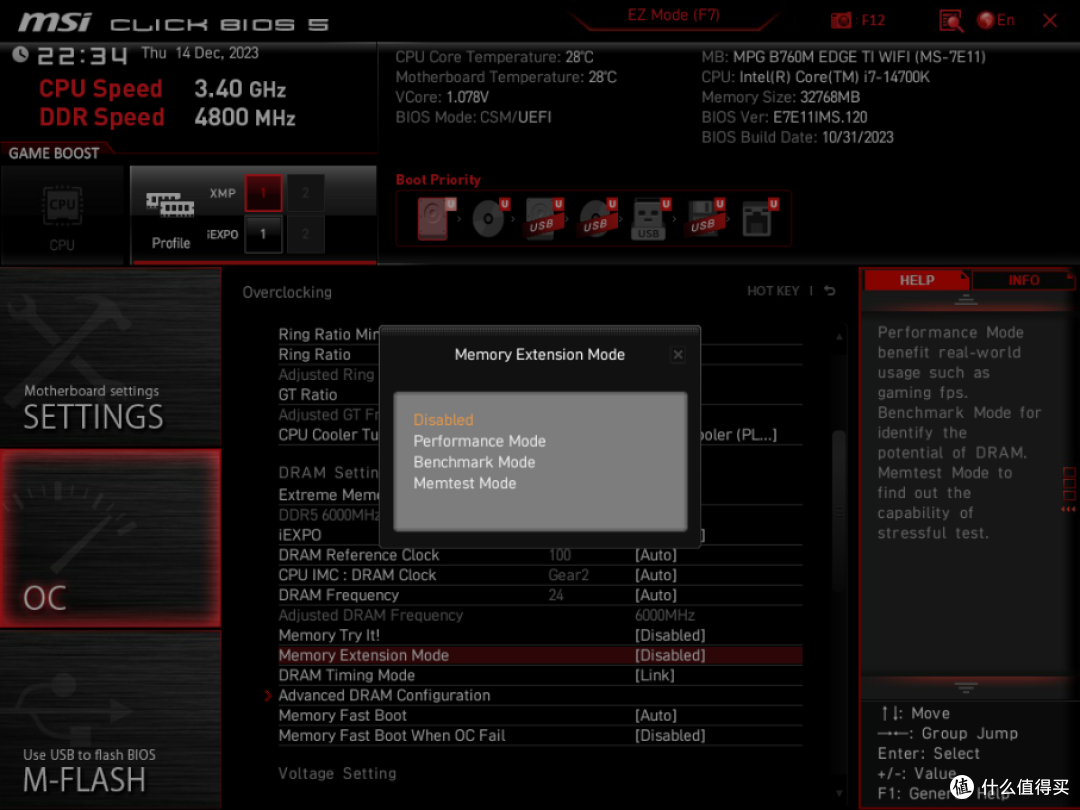Choose the Disabled option in the popup

tap(443, 420)
